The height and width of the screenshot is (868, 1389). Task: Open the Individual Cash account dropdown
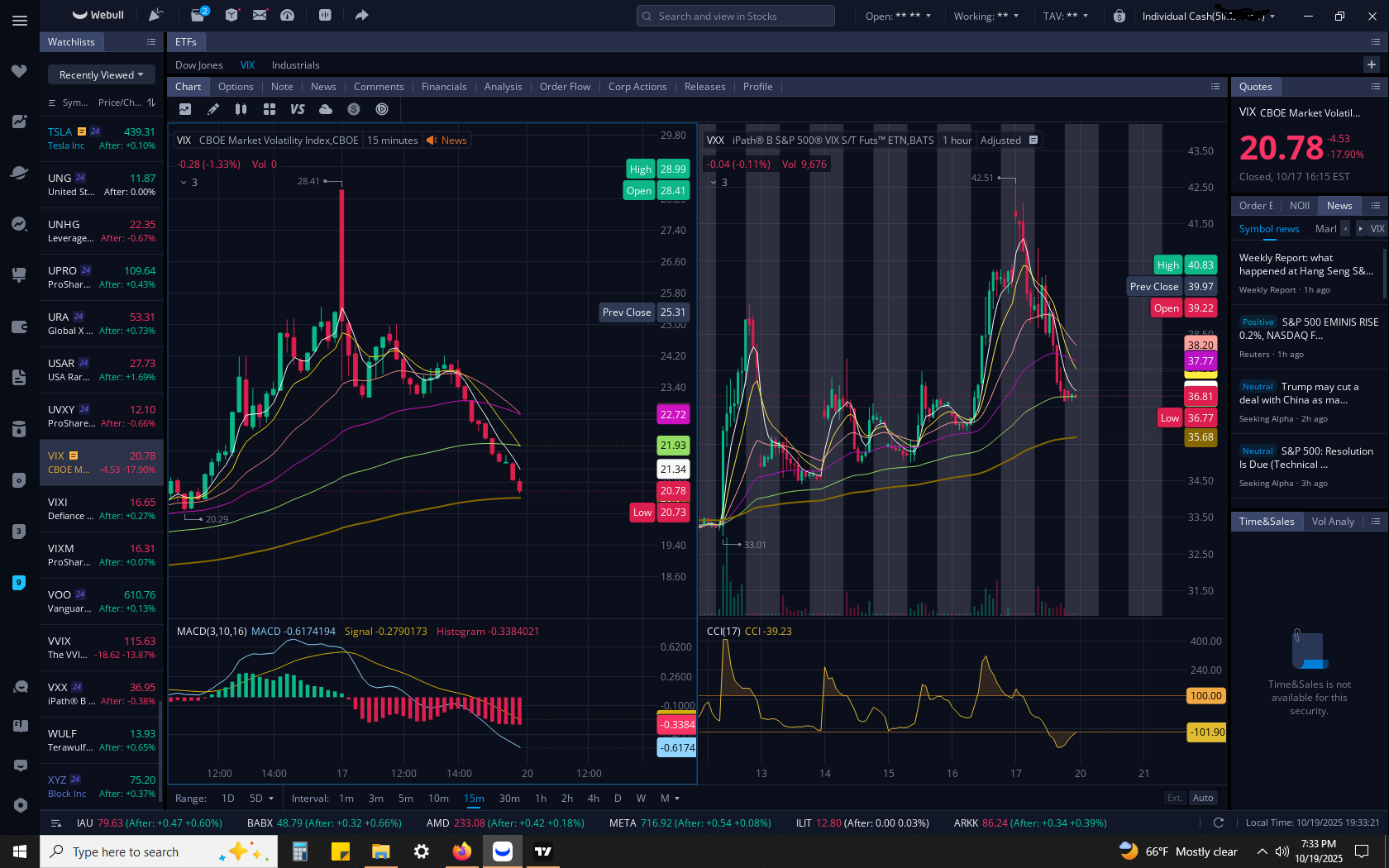1209,16
